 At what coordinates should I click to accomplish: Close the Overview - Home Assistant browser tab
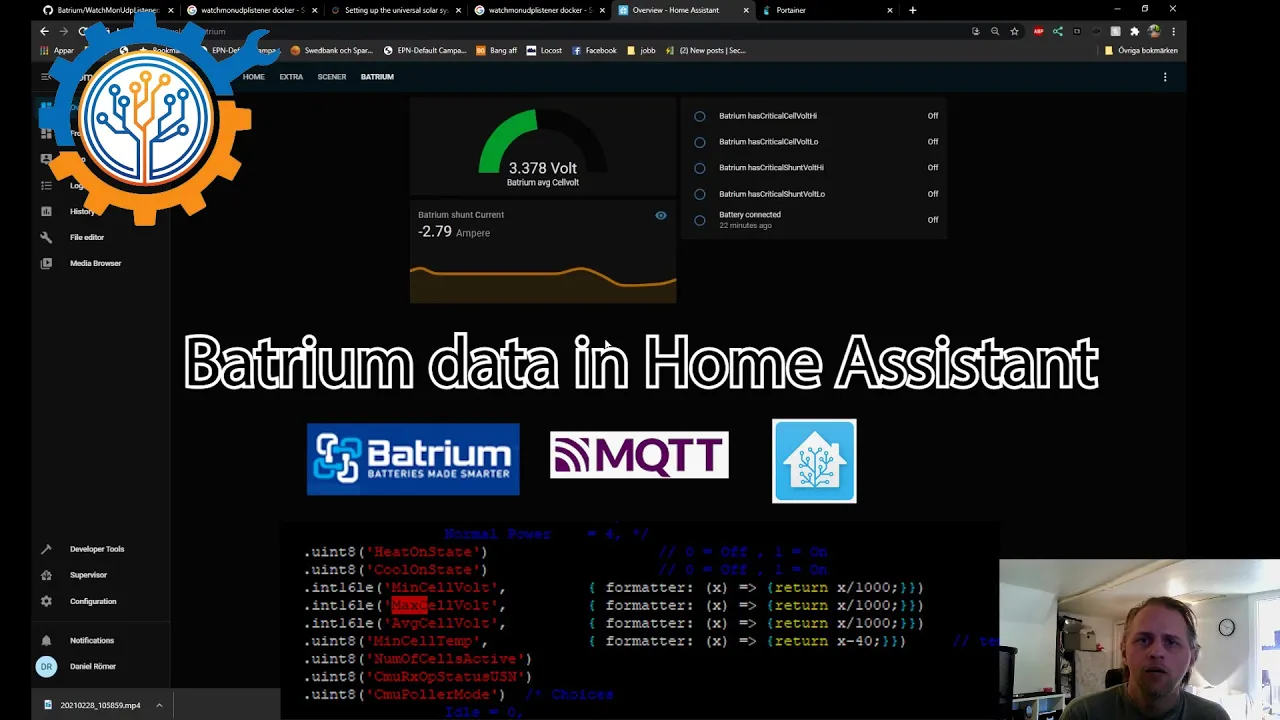(746, 10)
